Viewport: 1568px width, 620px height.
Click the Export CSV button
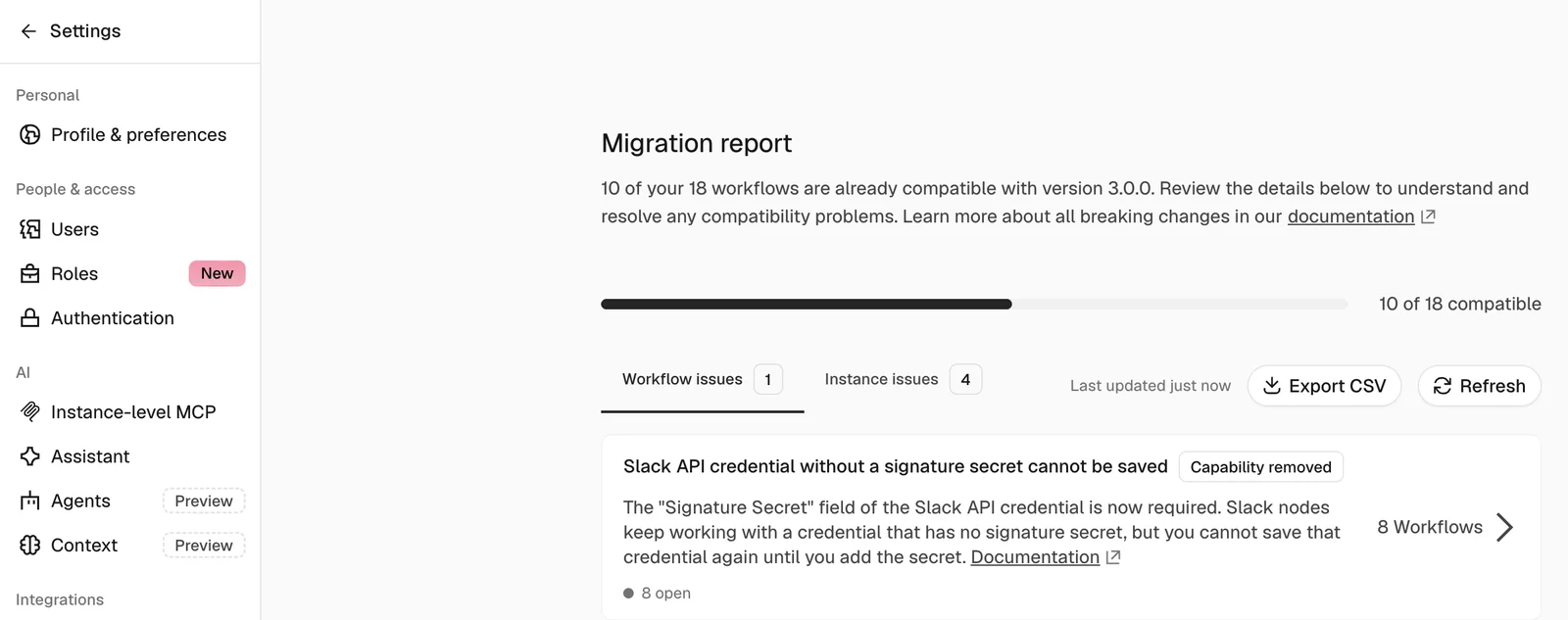point(1324,386)
